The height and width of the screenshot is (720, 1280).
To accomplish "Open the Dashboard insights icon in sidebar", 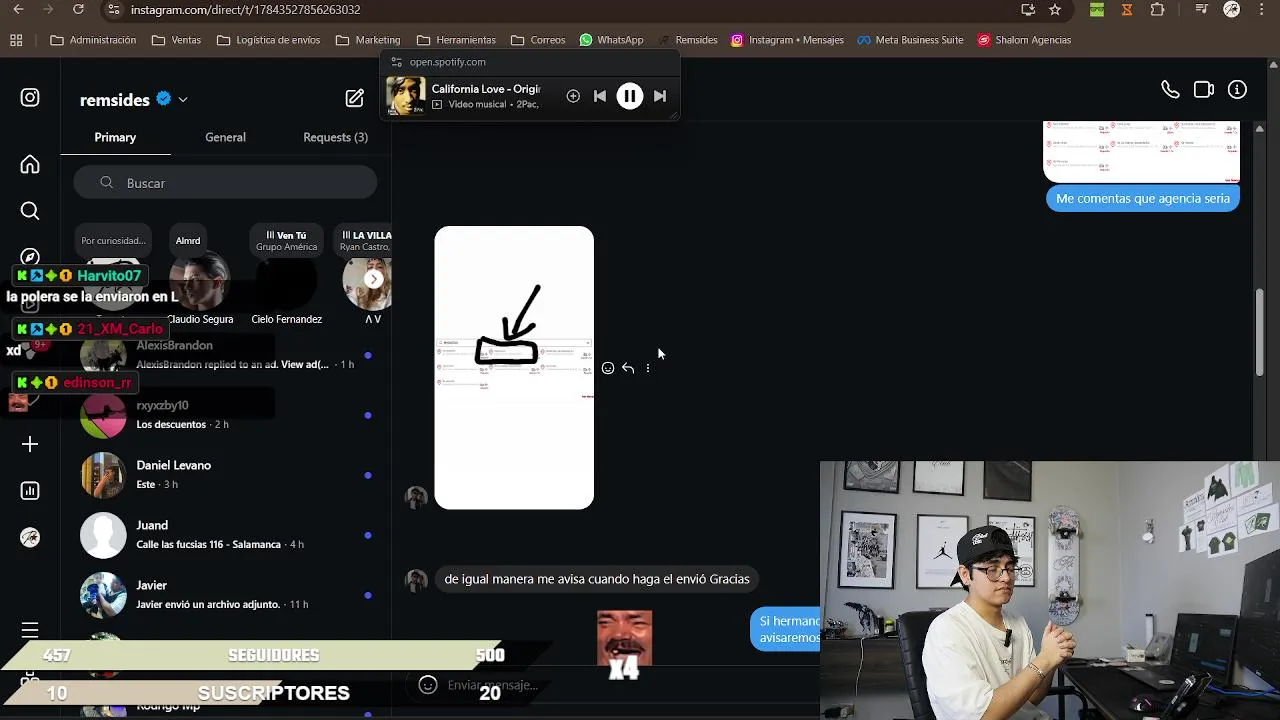I will point(30,490).
